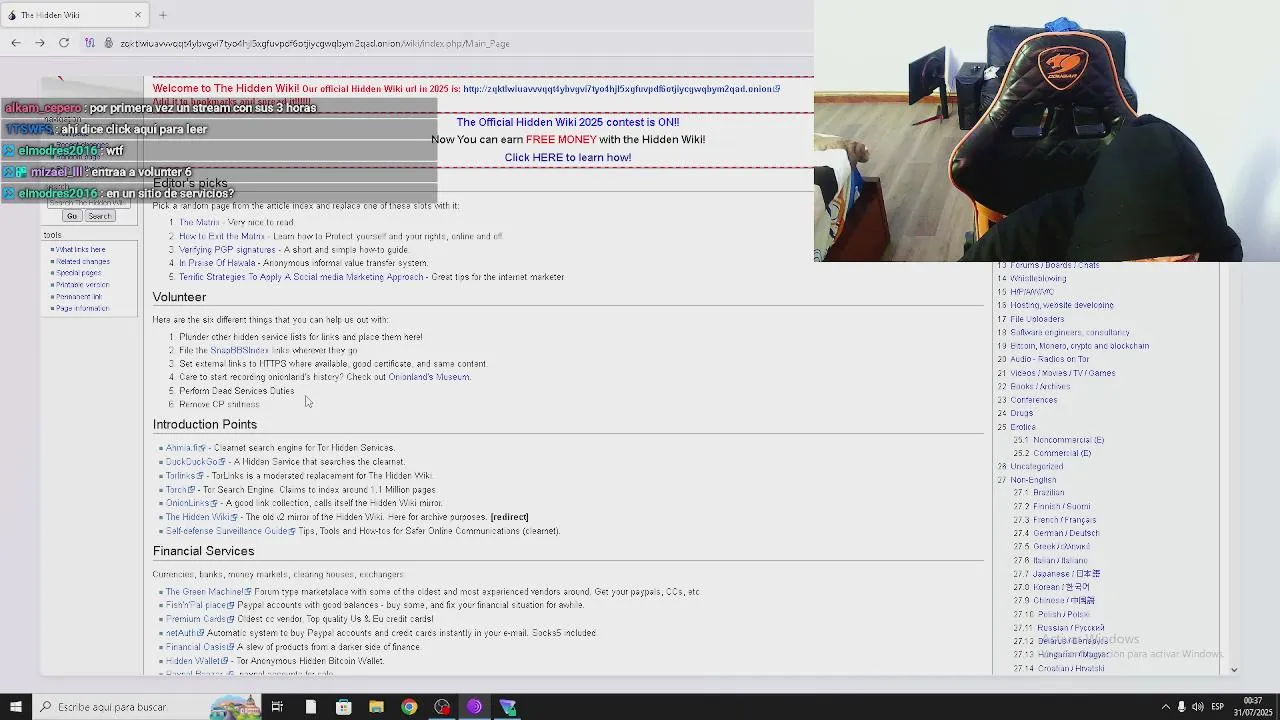Jump to Books / Archives contents entry
Viewport: 1280px width, 720px height.
point(1040,386)
